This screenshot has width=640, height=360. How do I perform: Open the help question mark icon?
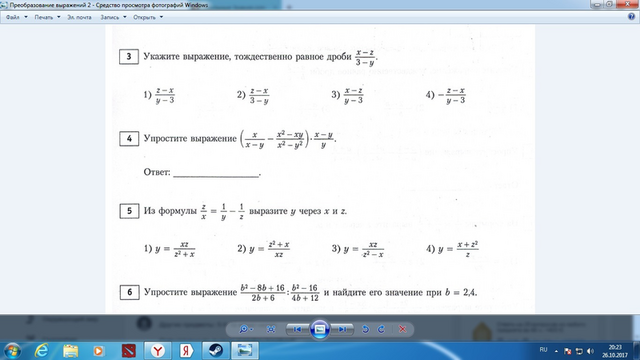(631, 17)
